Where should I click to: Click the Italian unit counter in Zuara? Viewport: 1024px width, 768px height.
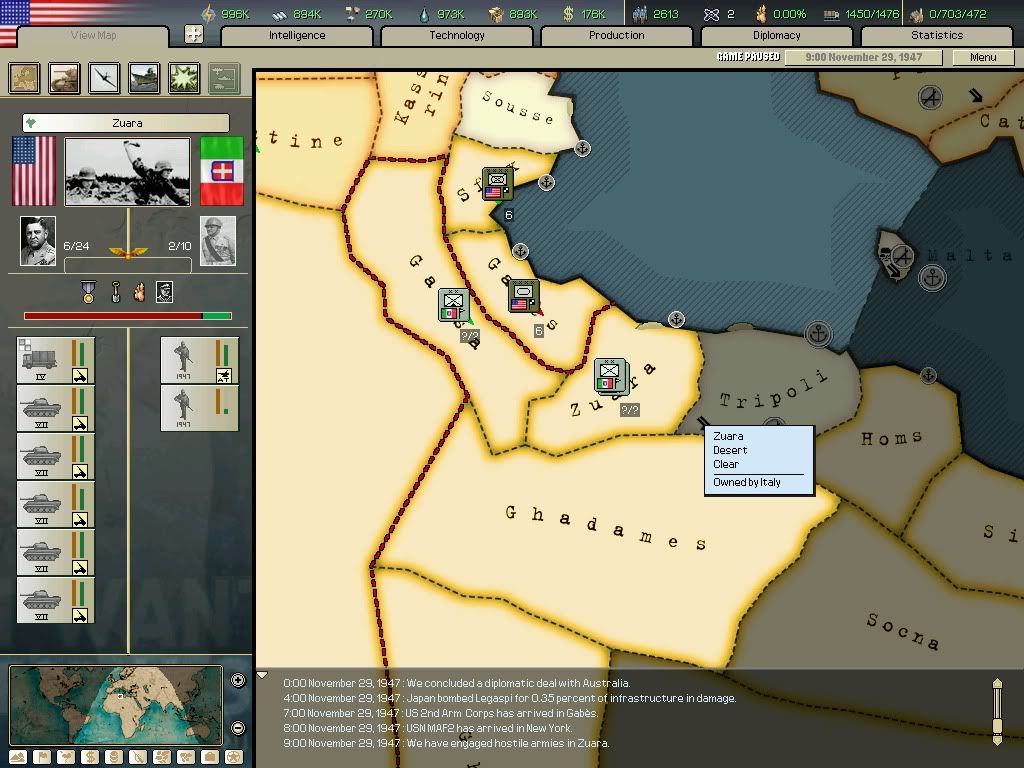coord(610,375)
